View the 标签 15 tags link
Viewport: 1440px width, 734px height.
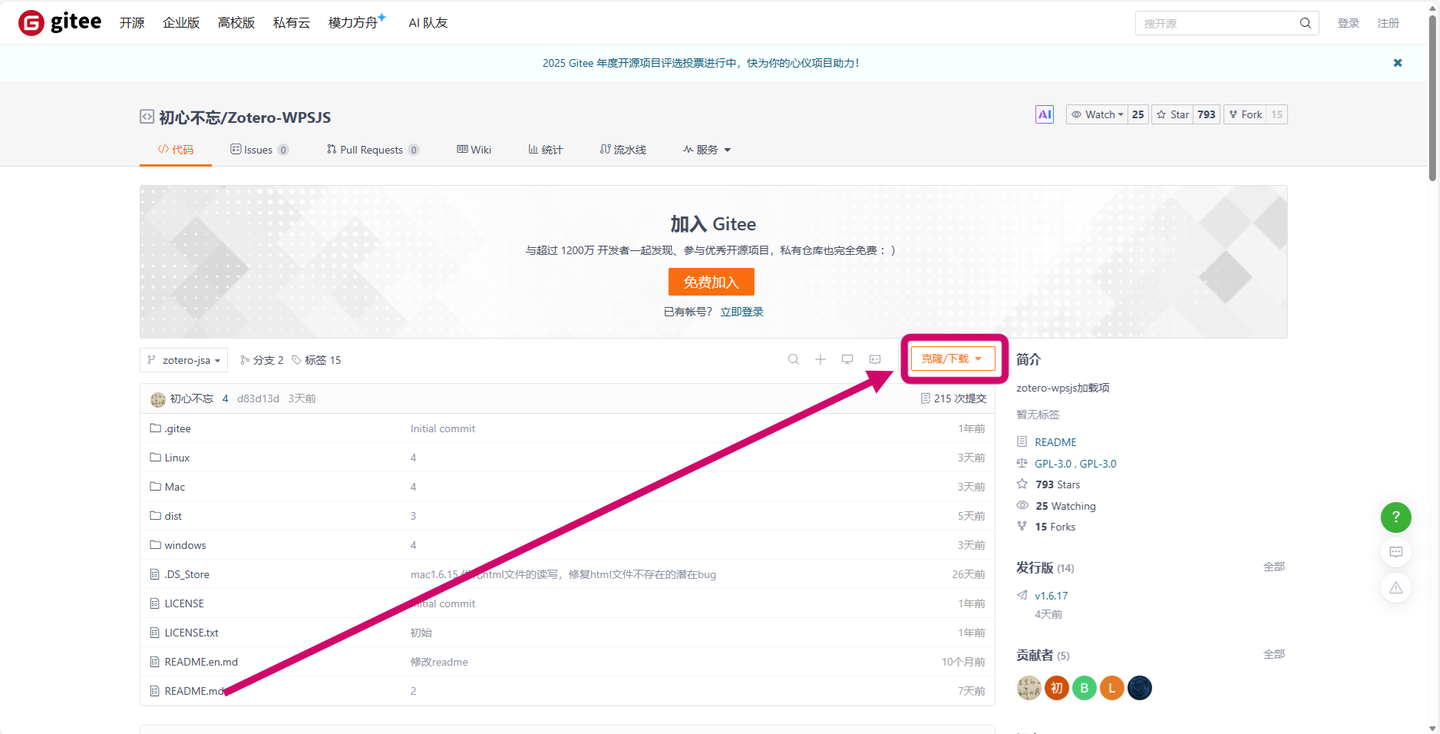click(316, 360)
